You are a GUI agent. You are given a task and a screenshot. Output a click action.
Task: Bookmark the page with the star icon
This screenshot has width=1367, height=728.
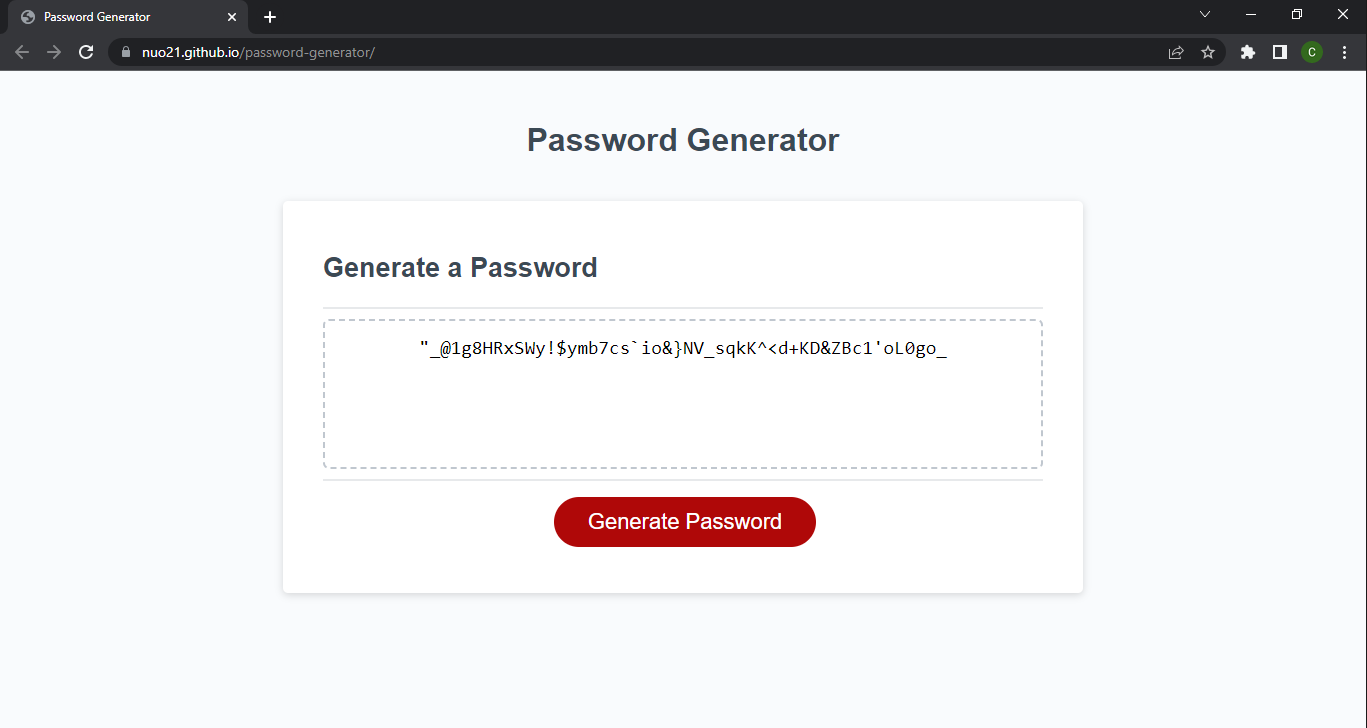coord(1208,52)
